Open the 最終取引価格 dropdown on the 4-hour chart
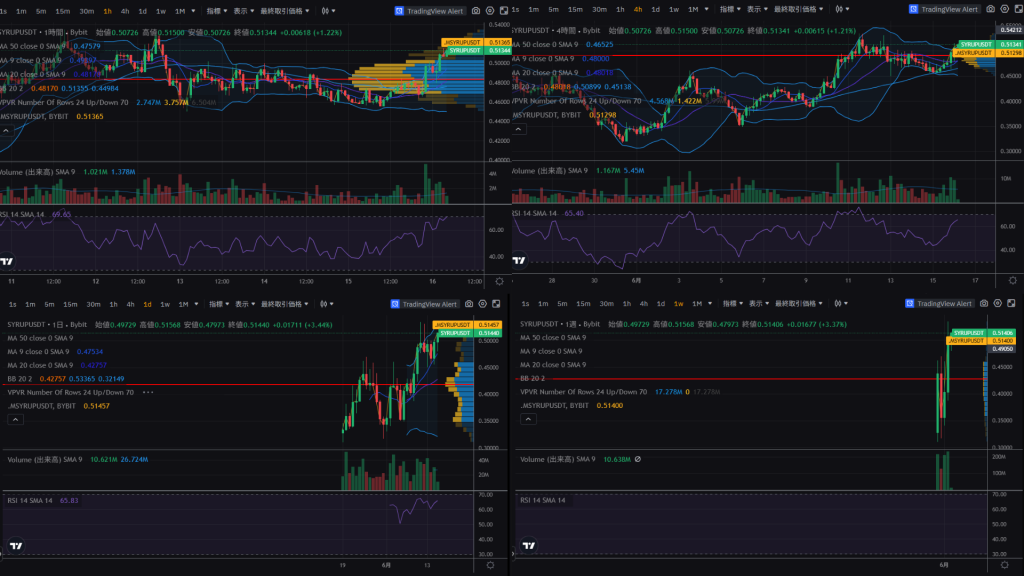Screen dimensions: 1024x576 798,9
